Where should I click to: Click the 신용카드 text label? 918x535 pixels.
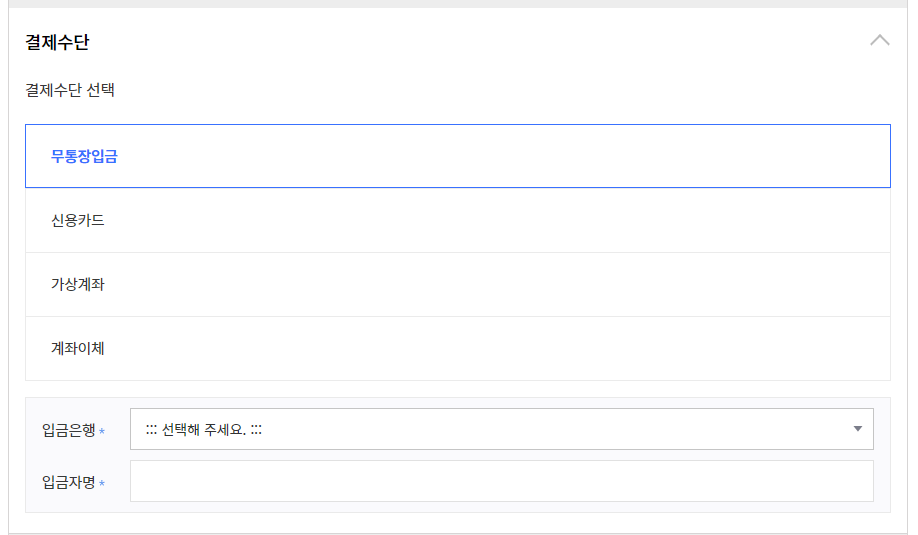pyautogui.click(x=78, y=221)
